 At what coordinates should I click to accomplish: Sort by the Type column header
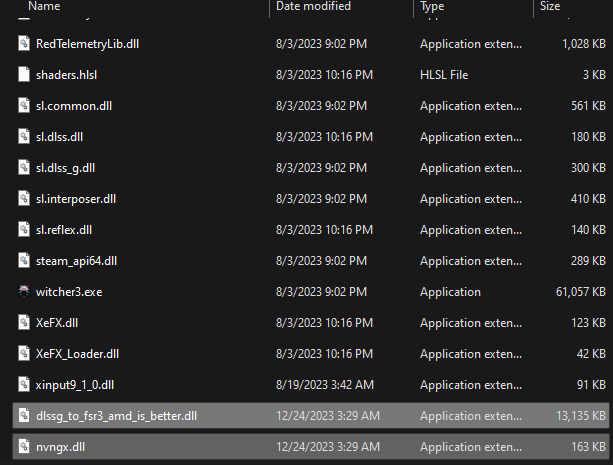point(432,6)
